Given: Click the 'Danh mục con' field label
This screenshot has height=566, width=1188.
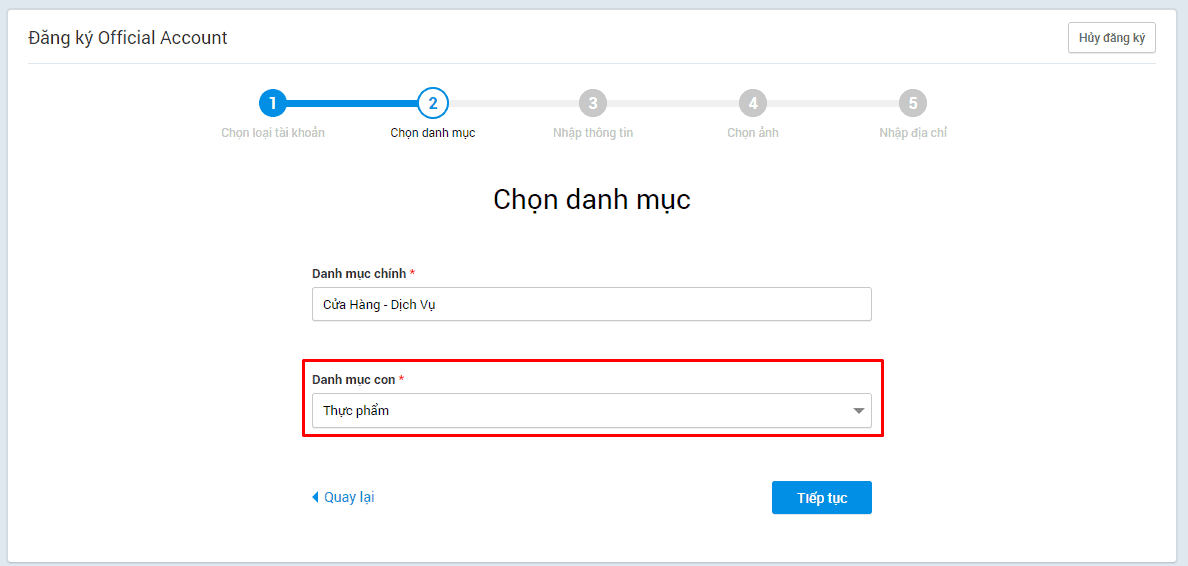Looking at the screenshot, I should 354,380.
